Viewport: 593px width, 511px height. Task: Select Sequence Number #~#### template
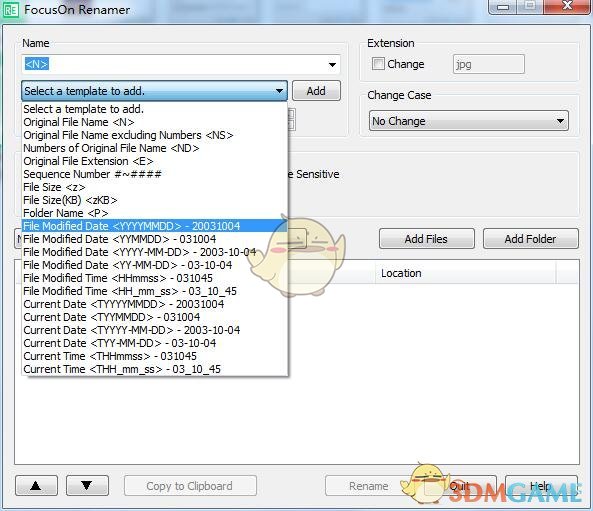(154, 174)
